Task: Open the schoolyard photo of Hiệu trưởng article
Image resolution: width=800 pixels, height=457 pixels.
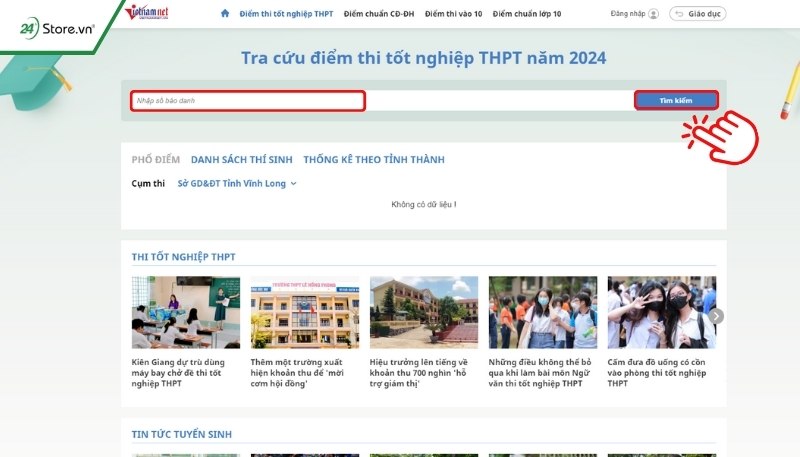Action: [x=424, y=313]
